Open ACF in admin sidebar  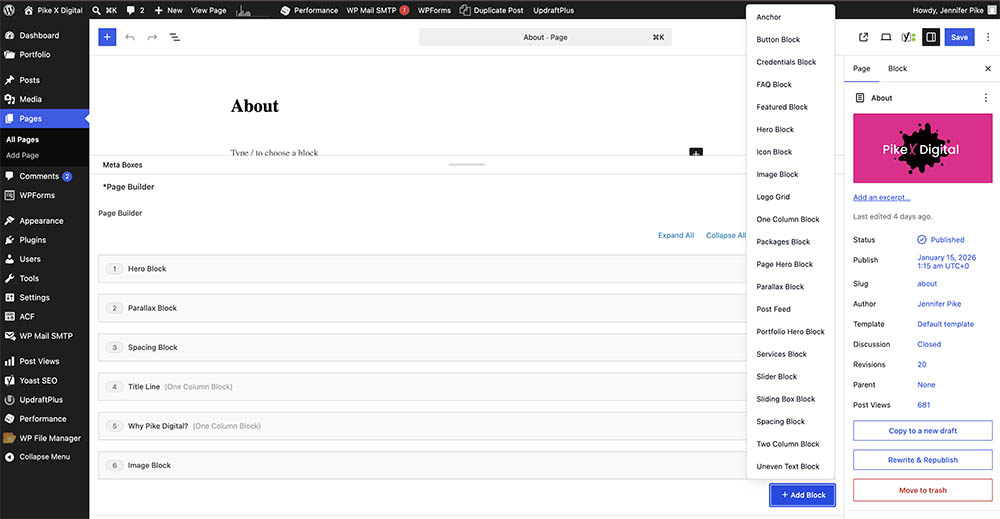27,316
